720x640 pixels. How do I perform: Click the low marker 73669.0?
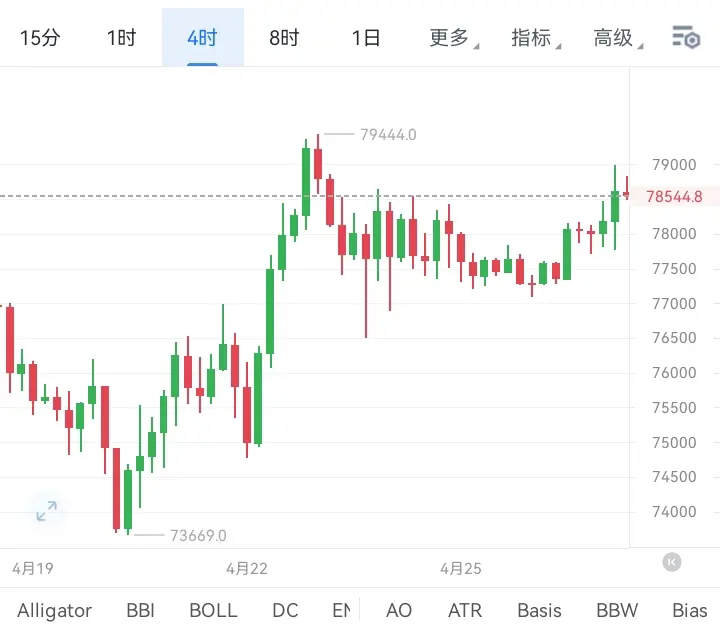click(x=198, y=536)
